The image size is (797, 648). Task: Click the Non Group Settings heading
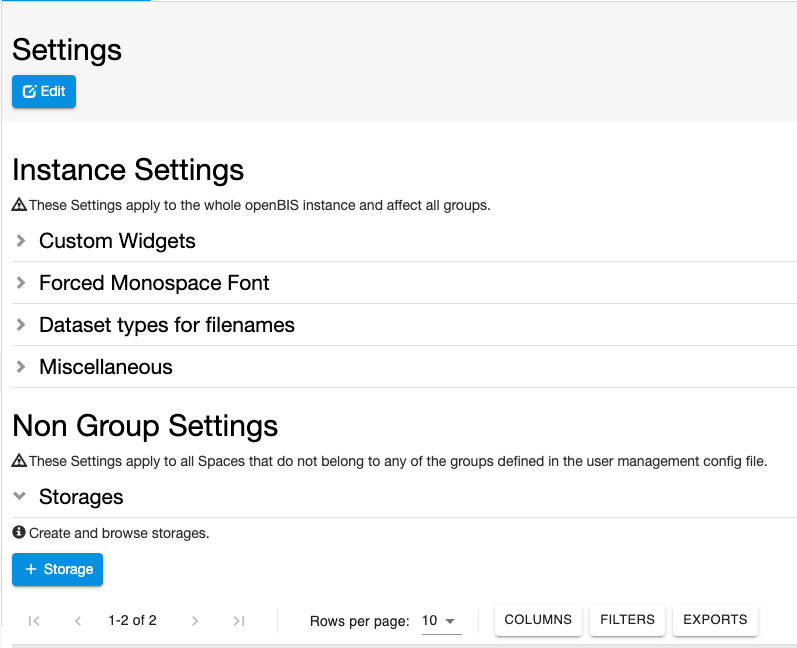tap(145, 426)
